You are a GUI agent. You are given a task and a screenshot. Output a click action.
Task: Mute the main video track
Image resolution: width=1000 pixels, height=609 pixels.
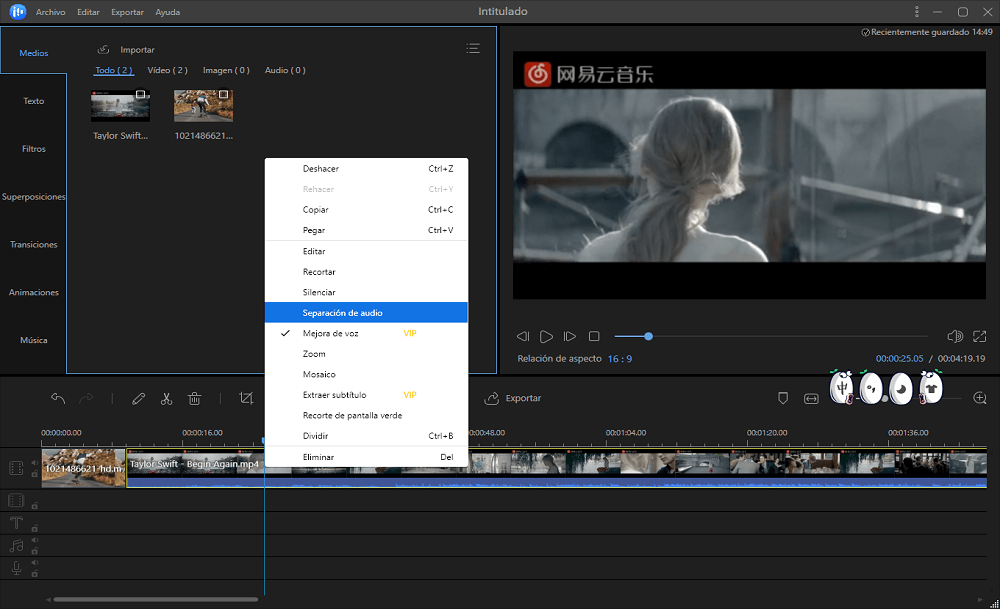(34, 464)
